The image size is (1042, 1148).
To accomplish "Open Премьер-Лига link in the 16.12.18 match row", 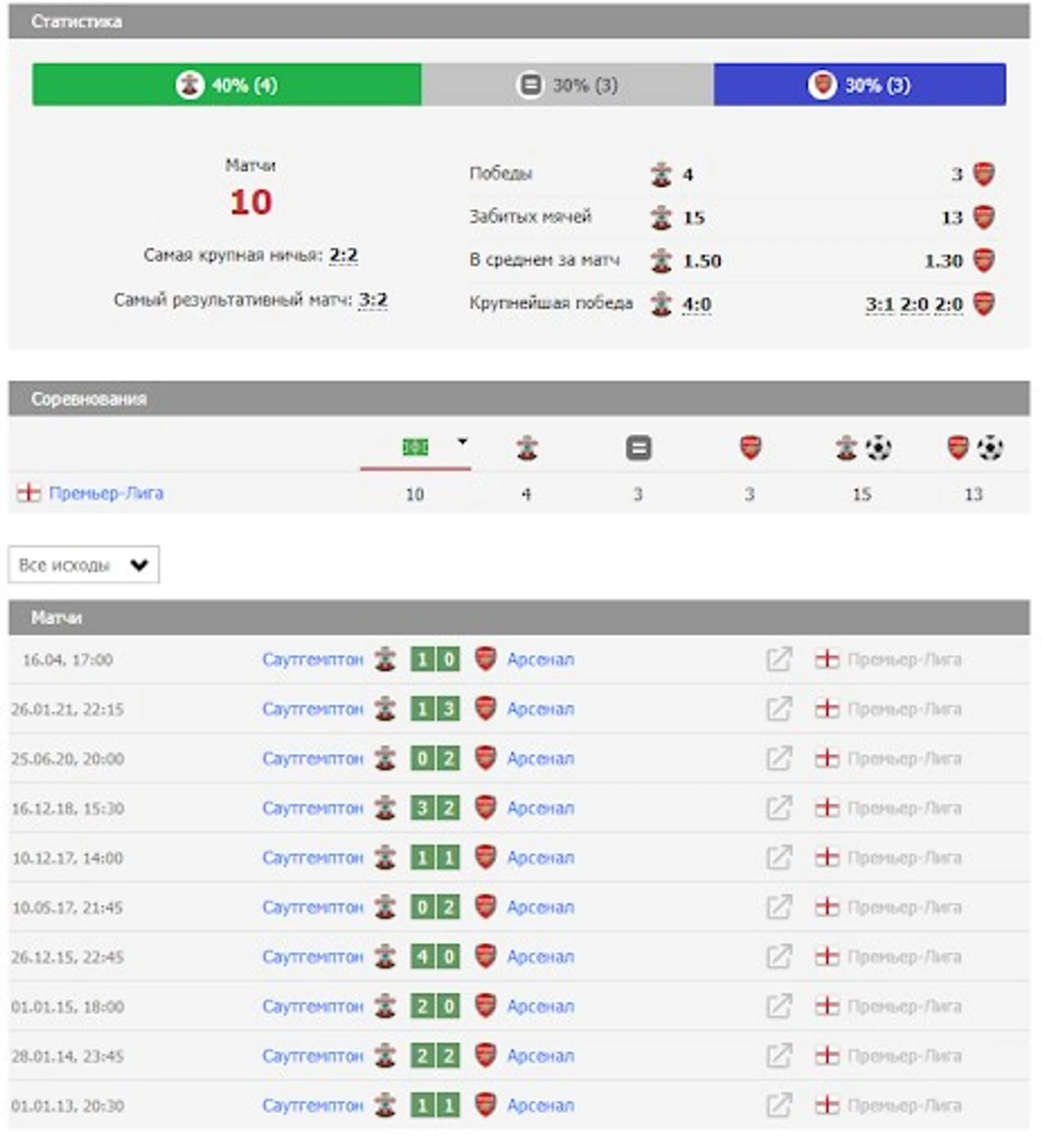I will (904, 808).
